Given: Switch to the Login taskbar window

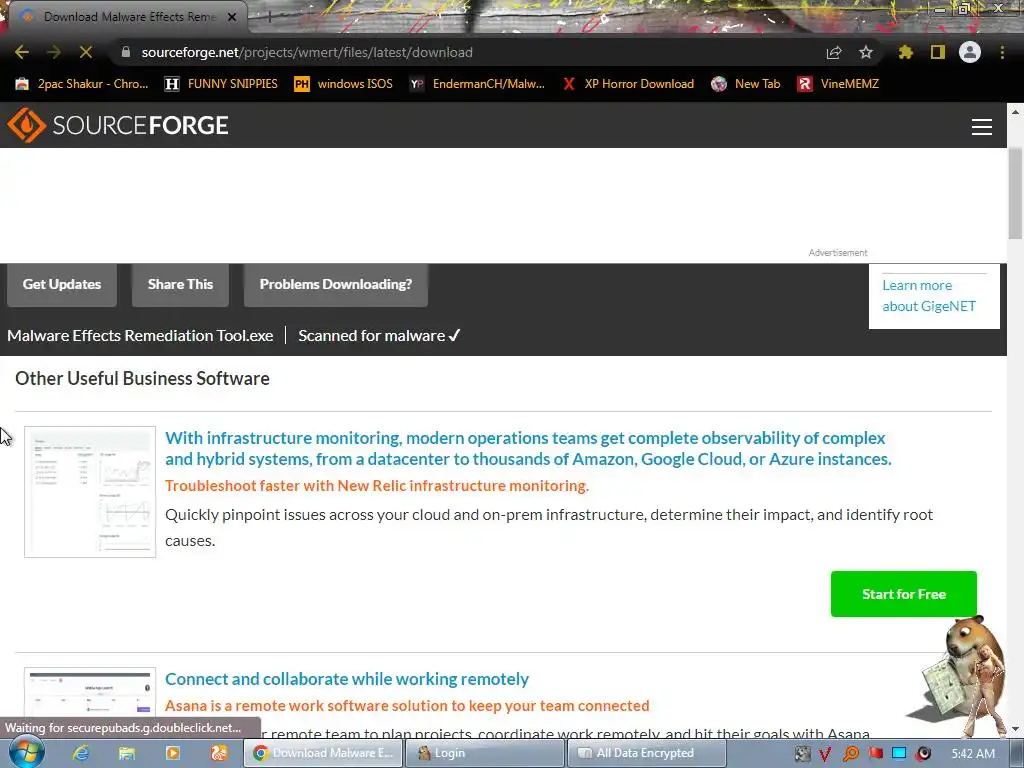Looking at the screenshot, I should 485,753.
